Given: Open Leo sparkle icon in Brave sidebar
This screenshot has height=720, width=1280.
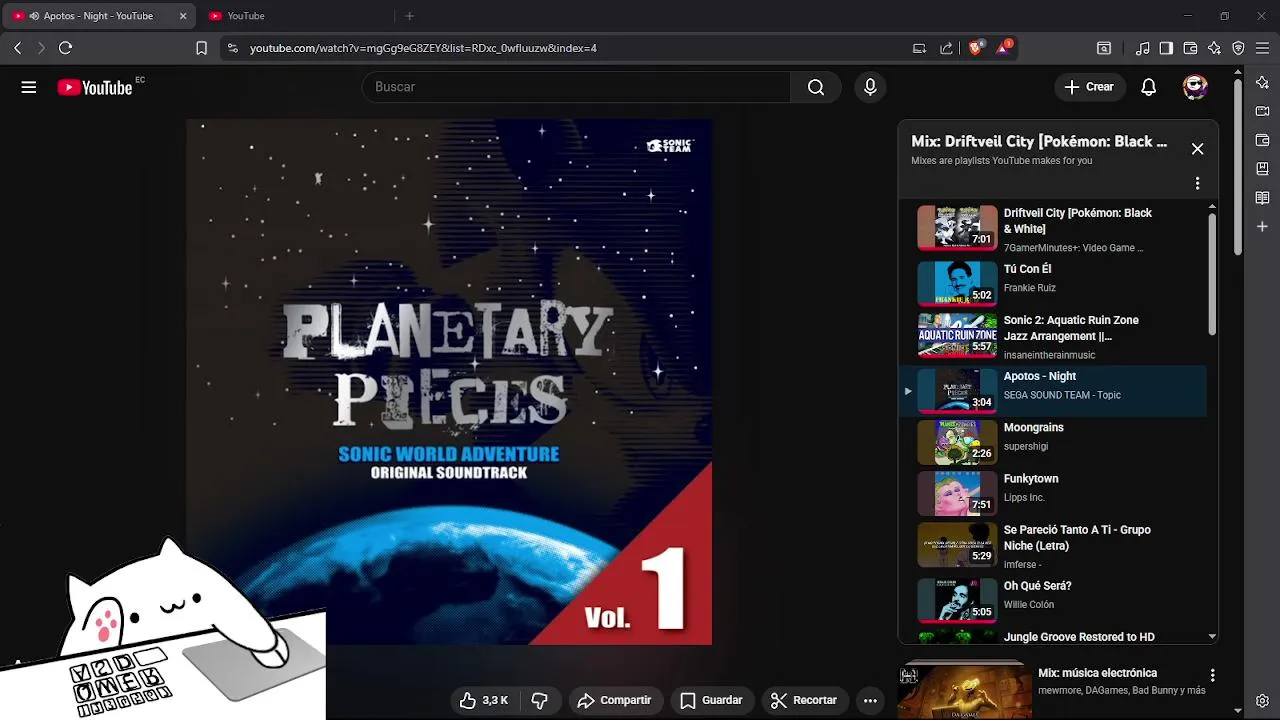Looking at the screenshot, I should [1263, 82].
